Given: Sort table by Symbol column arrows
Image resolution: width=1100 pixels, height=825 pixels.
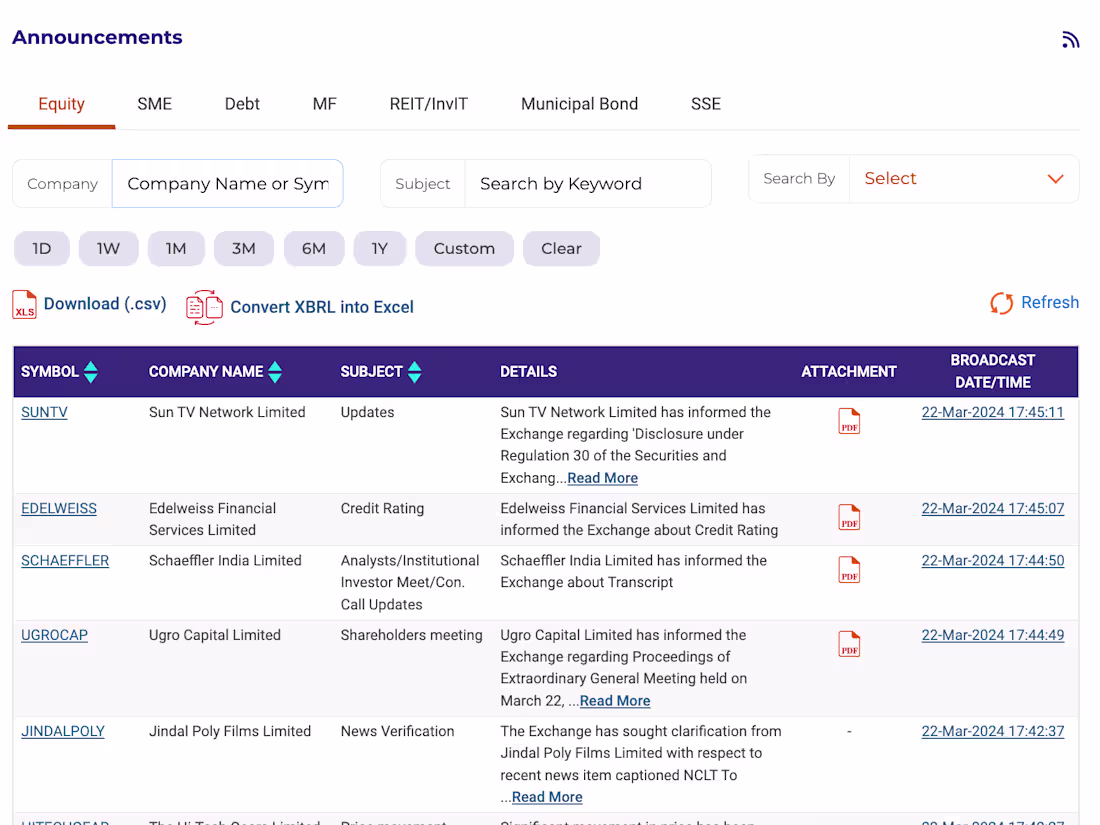Looking at the screenshot, I should pyautogui.click(x=90, y=372).
